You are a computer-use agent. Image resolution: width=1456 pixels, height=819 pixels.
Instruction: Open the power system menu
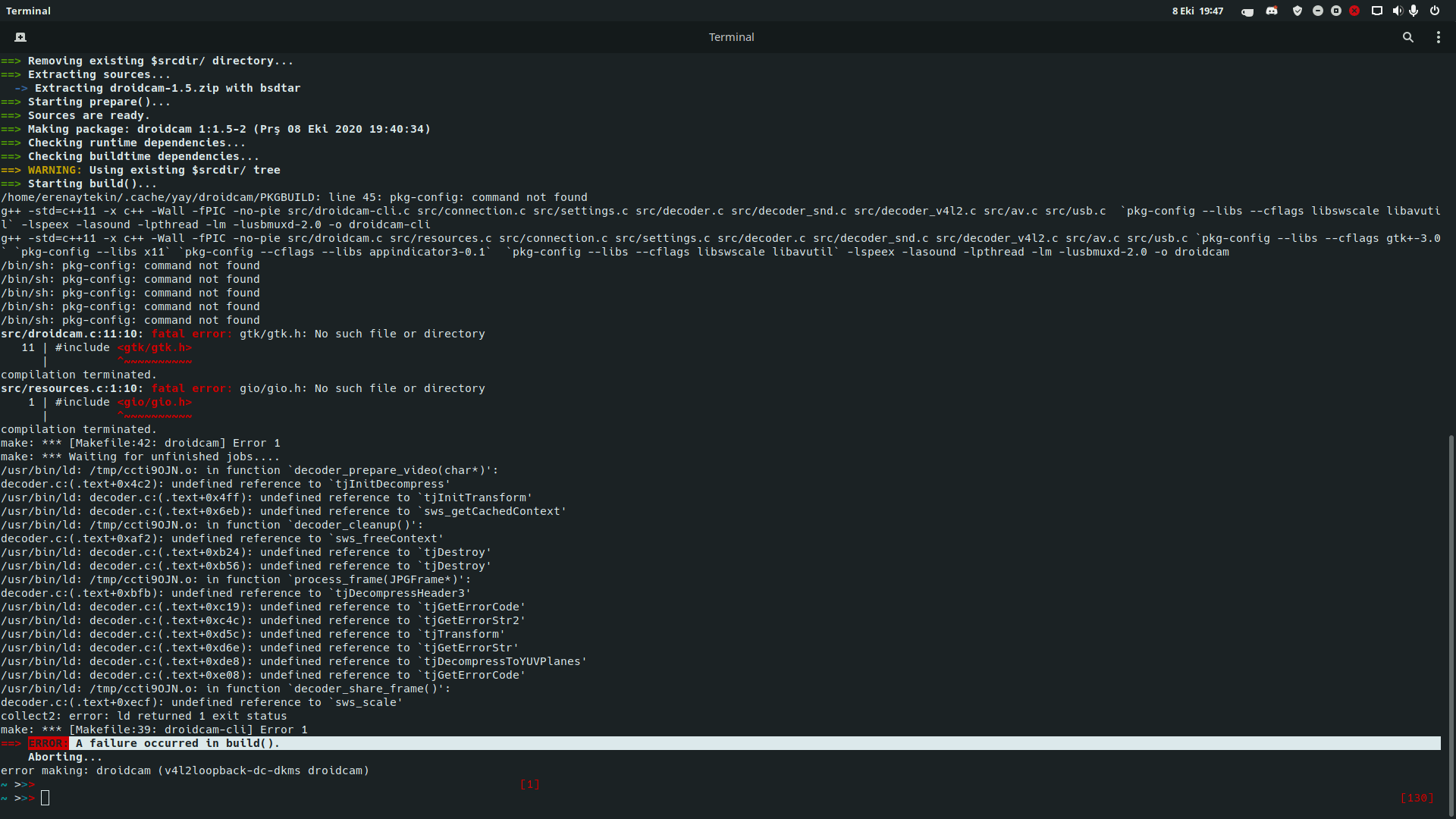[1435, 11]
